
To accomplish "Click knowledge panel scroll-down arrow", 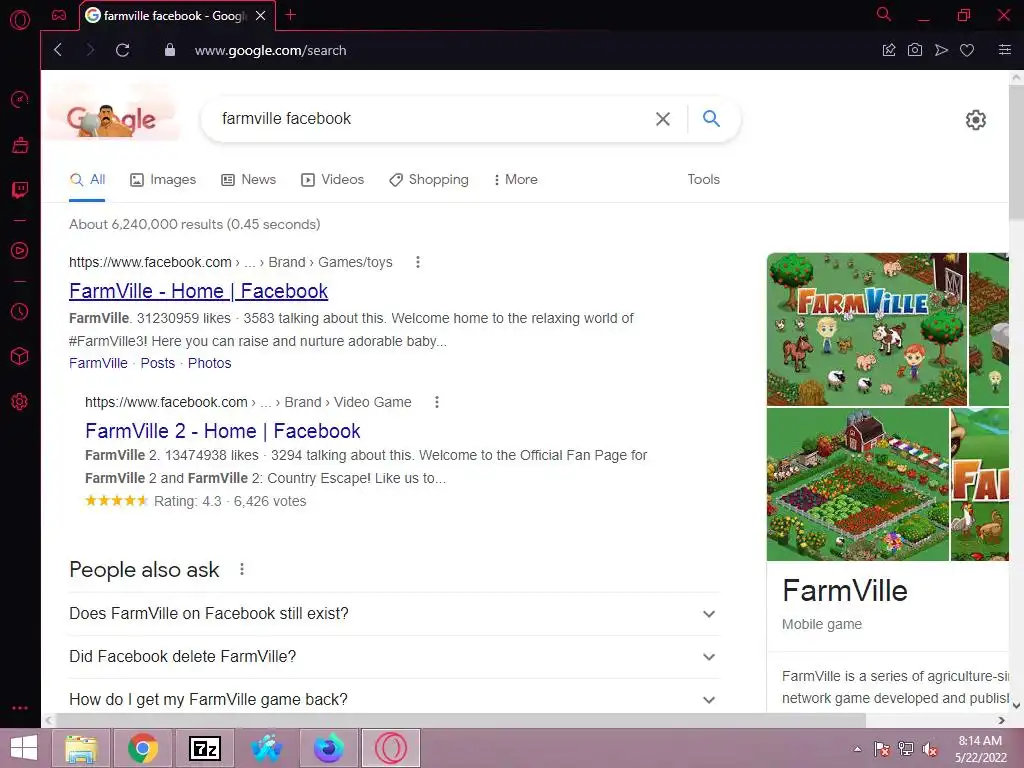I will 1016,705.
